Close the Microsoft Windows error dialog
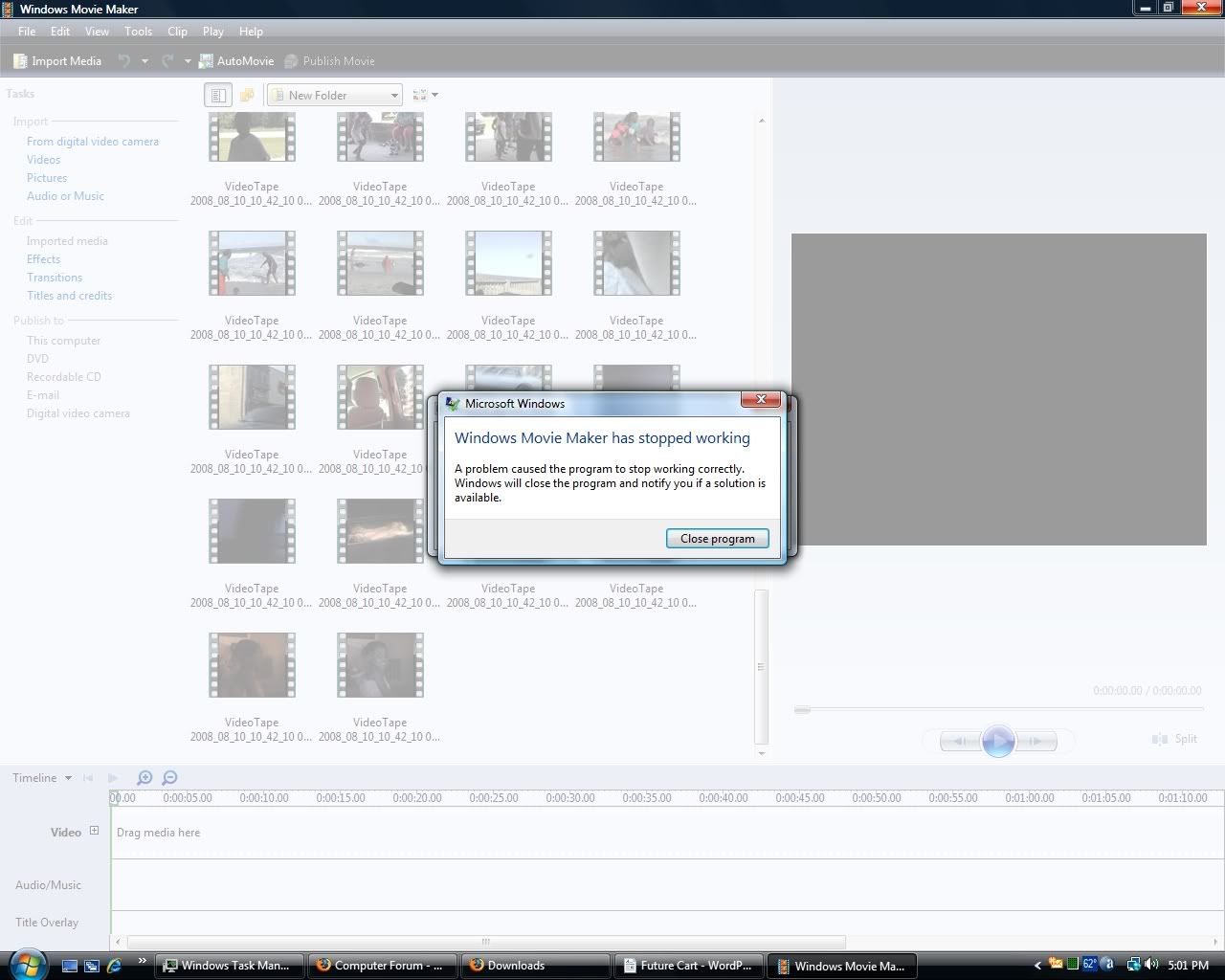The image size is (1225, 980). point(761,399)
